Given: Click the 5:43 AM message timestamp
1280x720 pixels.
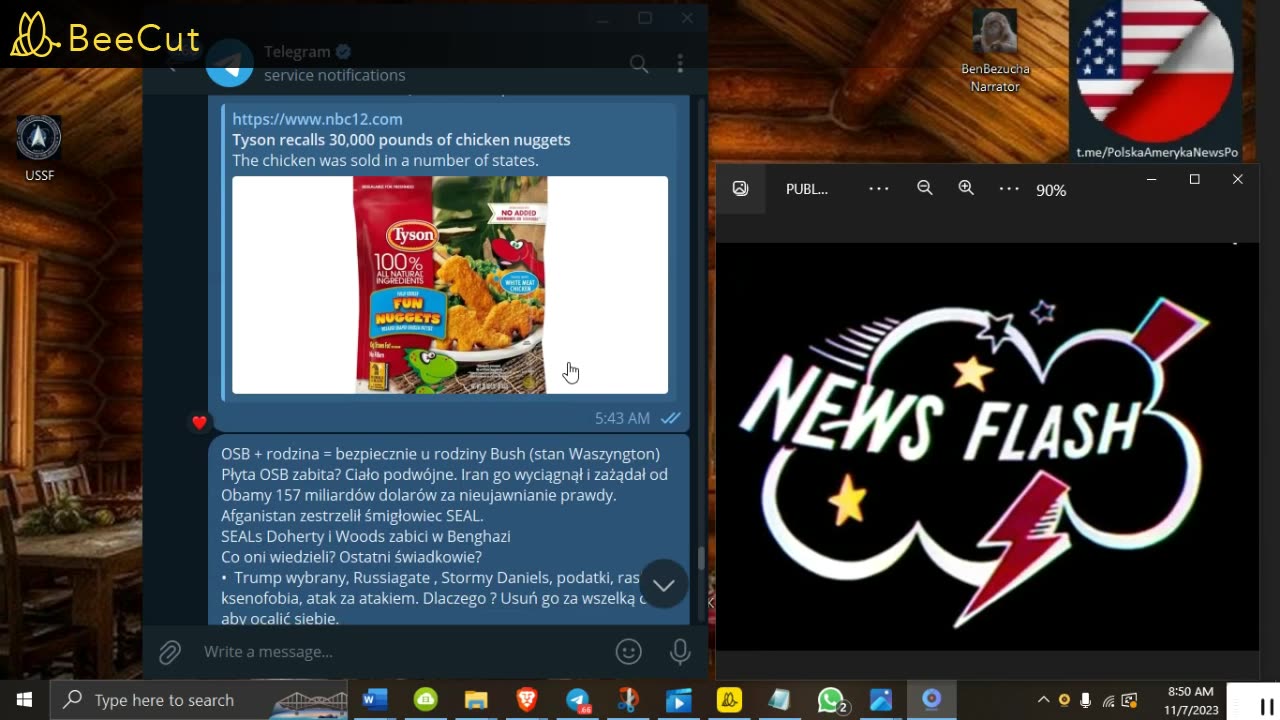Looking at the screenshot, I should point(622,418).
